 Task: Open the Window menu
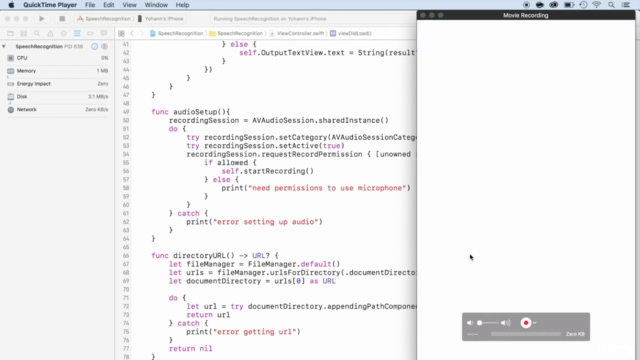click(x=156, y=5)
